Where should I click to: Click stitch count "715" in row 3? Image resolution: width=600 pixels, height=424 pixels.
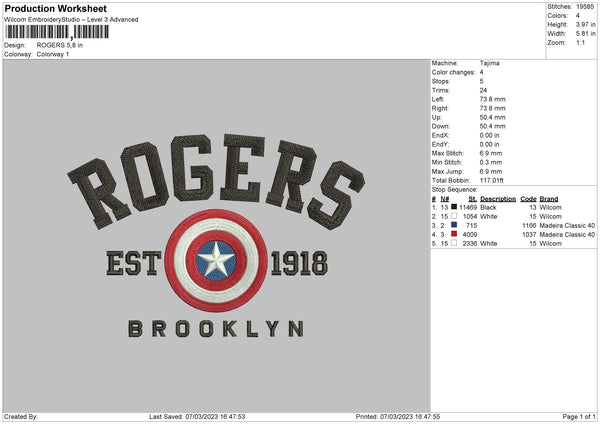pos(471,225)
